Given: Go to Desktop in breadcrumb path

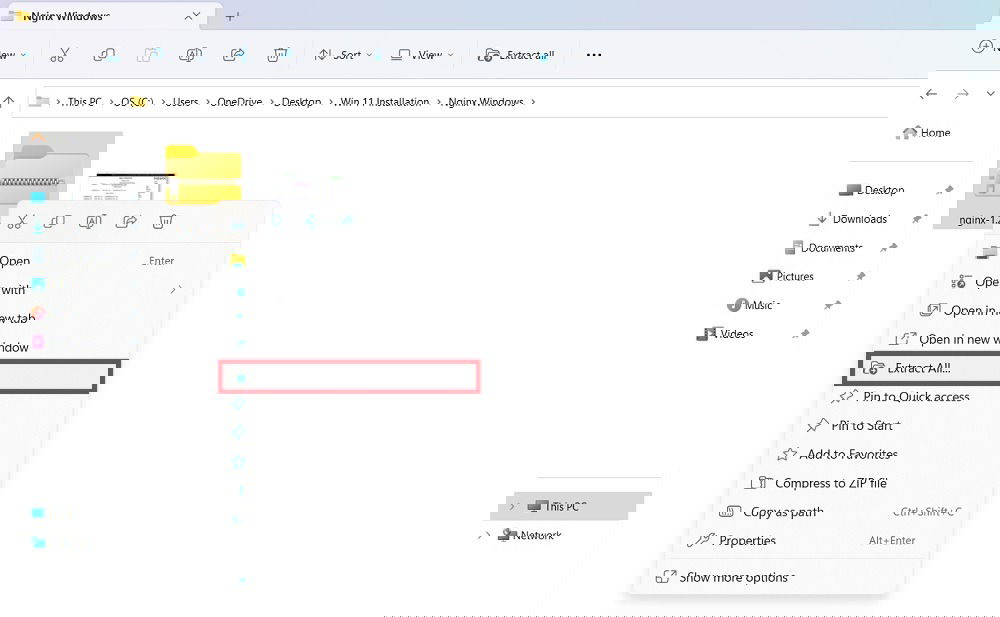Looking at the screenshot, I should point(300,101).
